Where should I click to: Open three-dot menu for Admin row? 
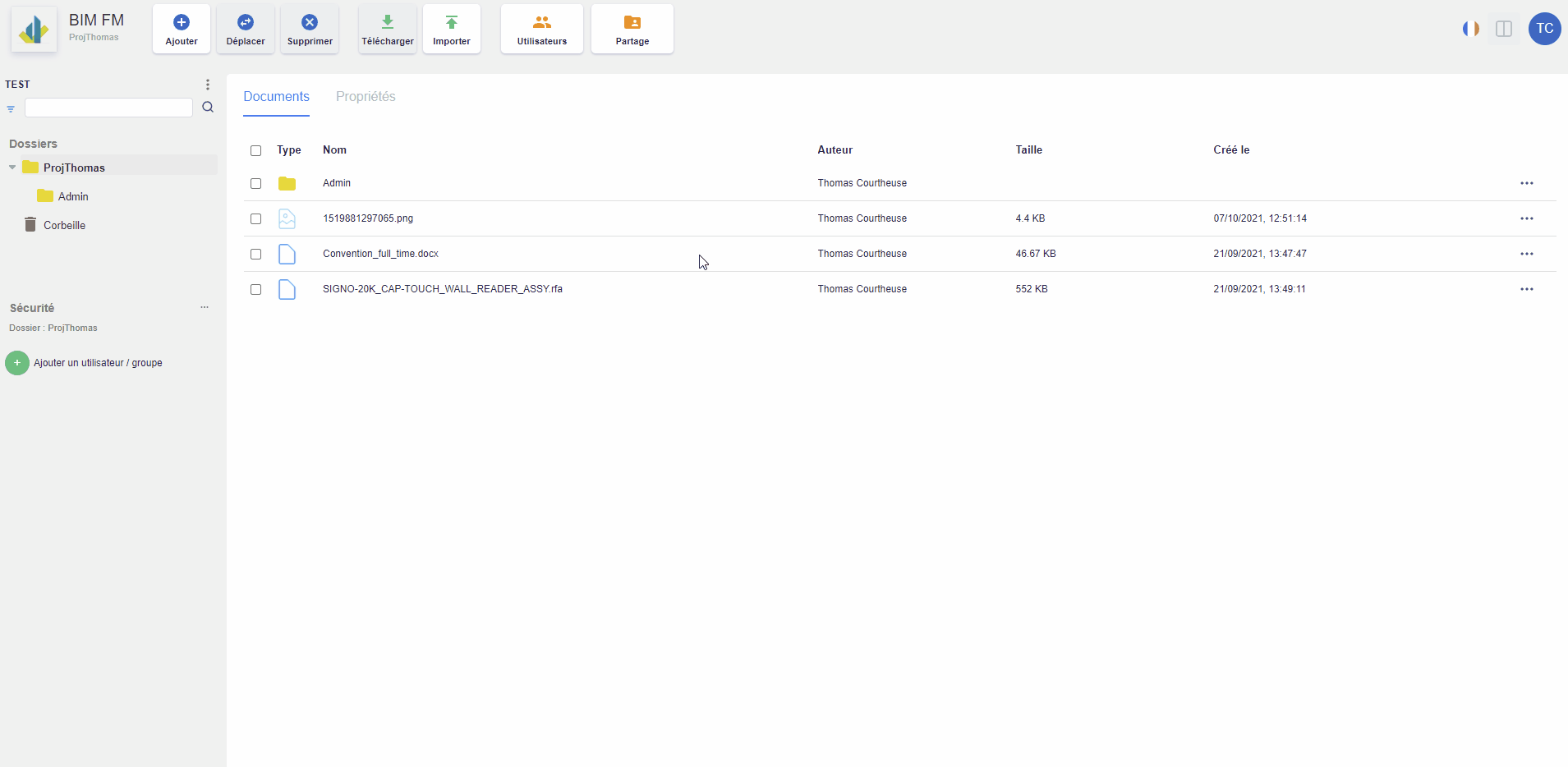(1526, 183)
